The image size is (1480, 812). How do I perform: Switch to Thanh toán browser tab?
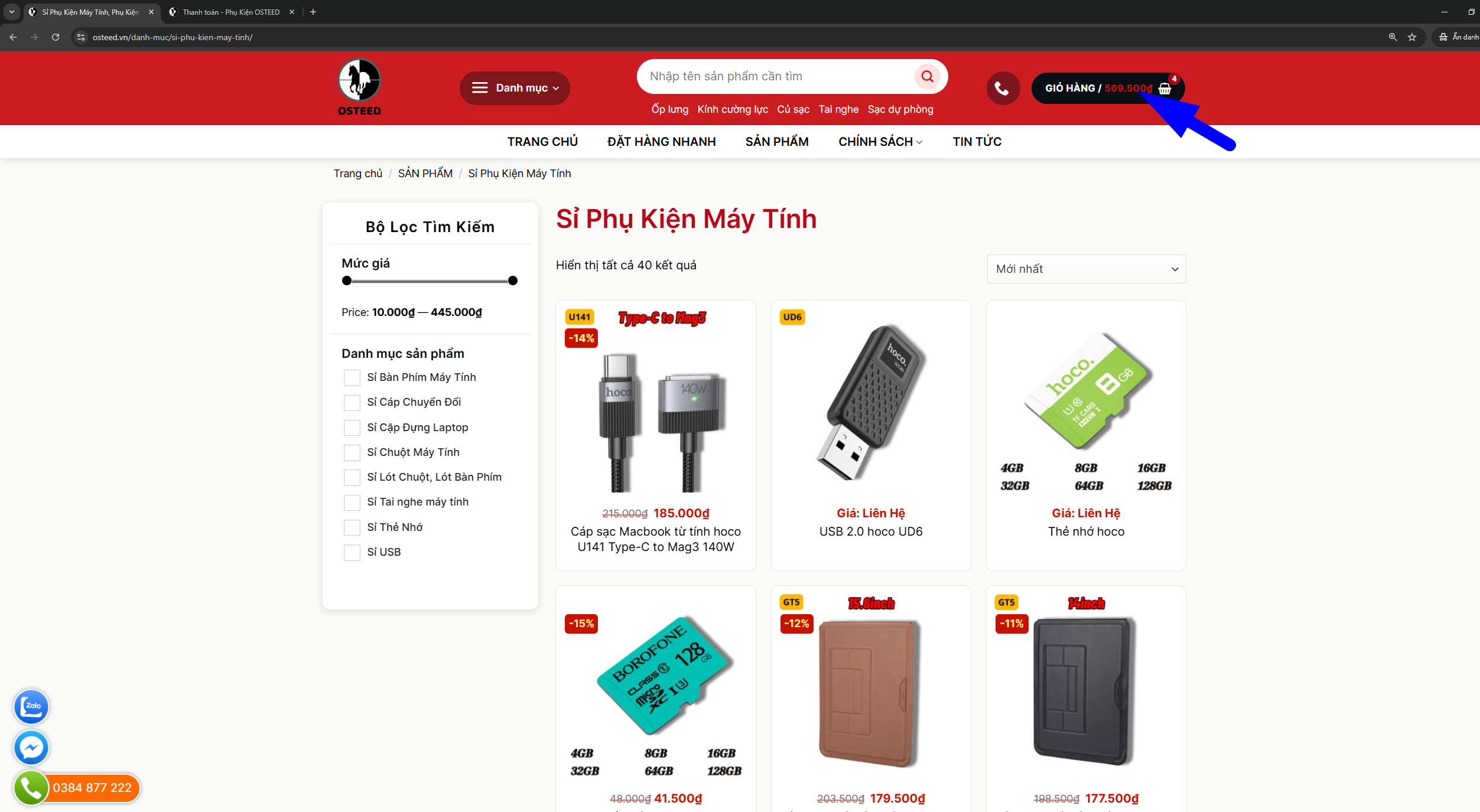pyautogui.click(x=230, y=12)
